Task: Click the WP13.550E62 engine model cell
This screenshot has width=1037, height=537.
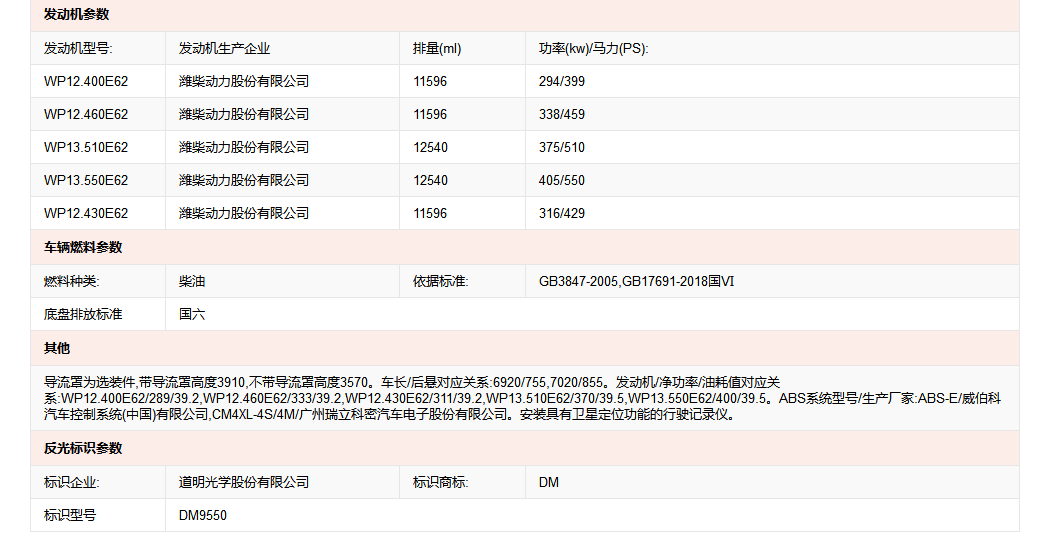Action: pyautogui.click(x=86, y=180)
